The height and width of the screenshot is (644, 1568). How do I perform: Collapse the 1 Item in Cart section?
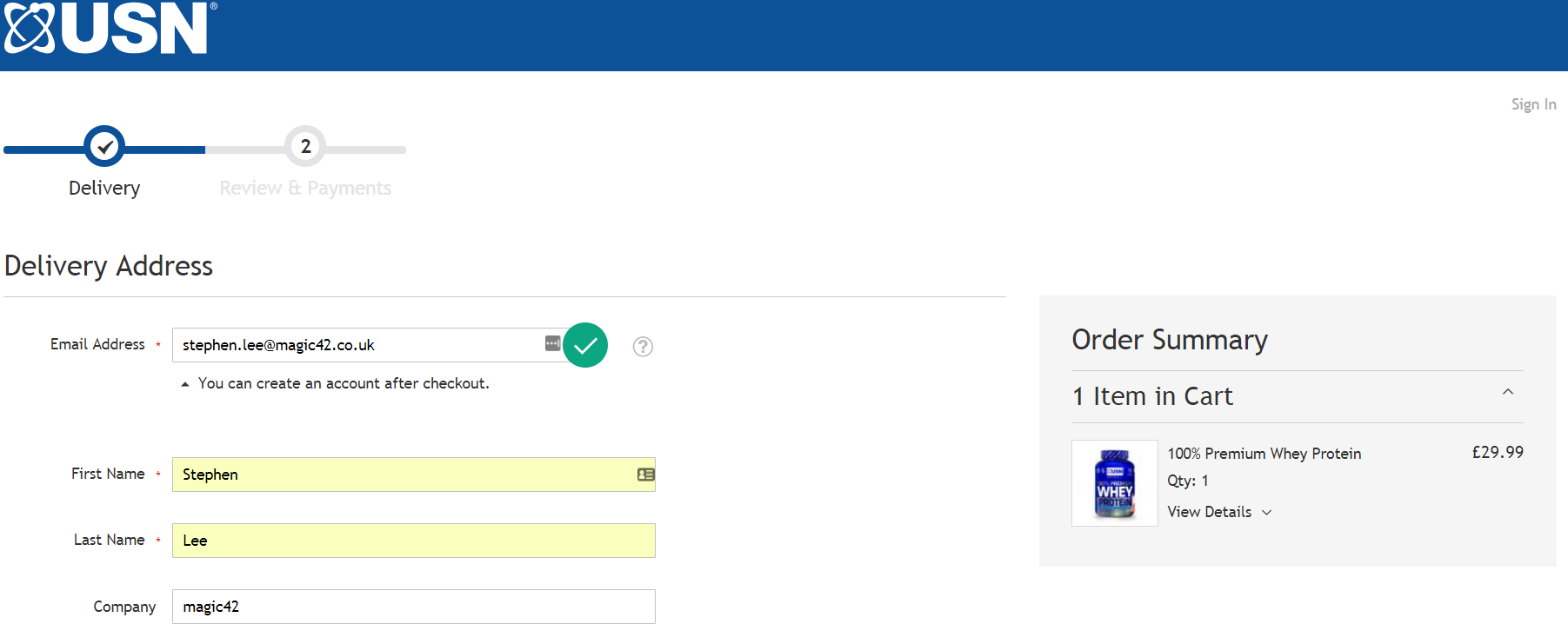click(x=1508, y=393)
